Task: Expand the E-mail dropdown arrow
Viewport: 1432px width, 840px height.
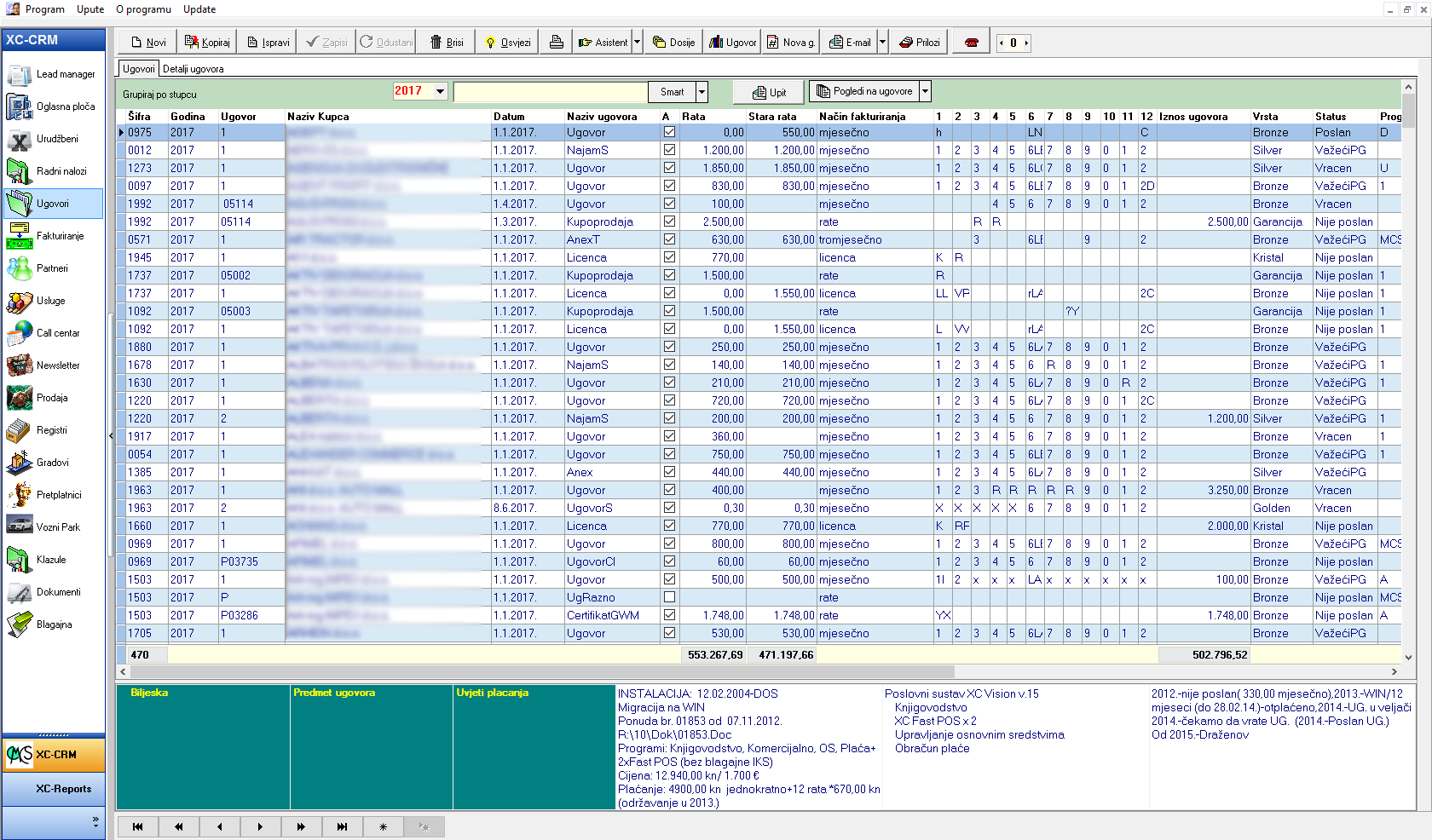Action: 882,42
